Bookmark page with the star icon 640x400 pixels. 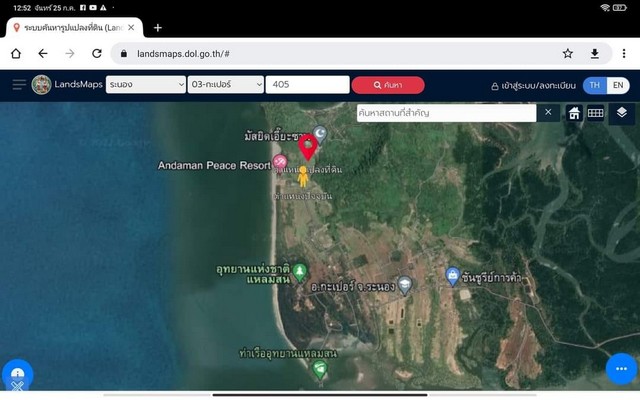[x=568, y=54]
